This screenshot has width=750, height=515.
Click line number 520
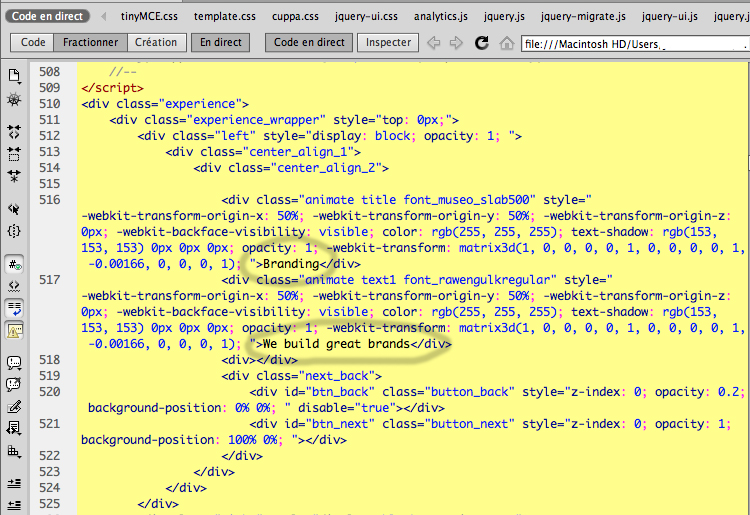(x=50, y=392)
